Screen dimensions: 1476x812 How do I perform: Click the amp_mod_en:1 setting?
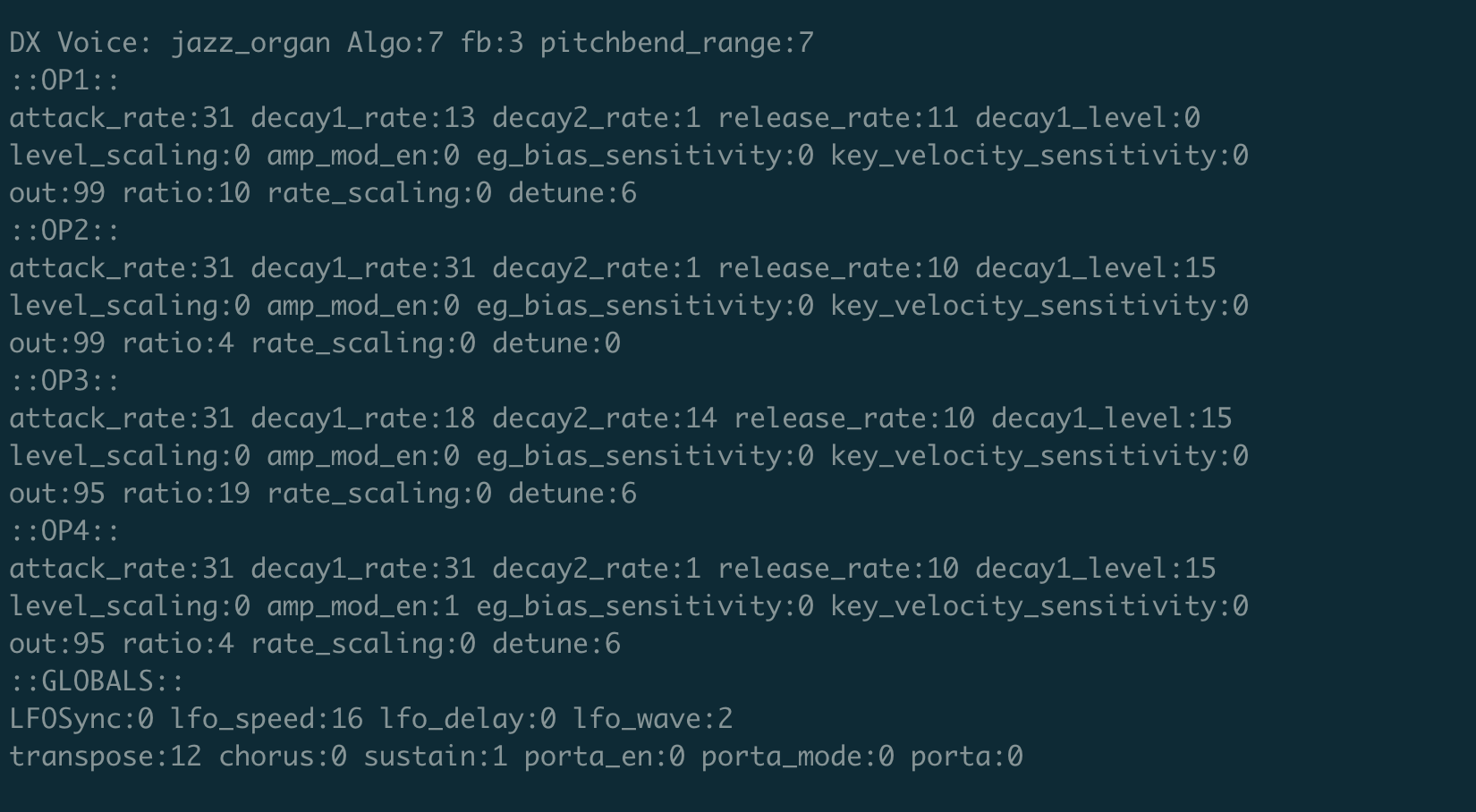[x=362, y=606]
